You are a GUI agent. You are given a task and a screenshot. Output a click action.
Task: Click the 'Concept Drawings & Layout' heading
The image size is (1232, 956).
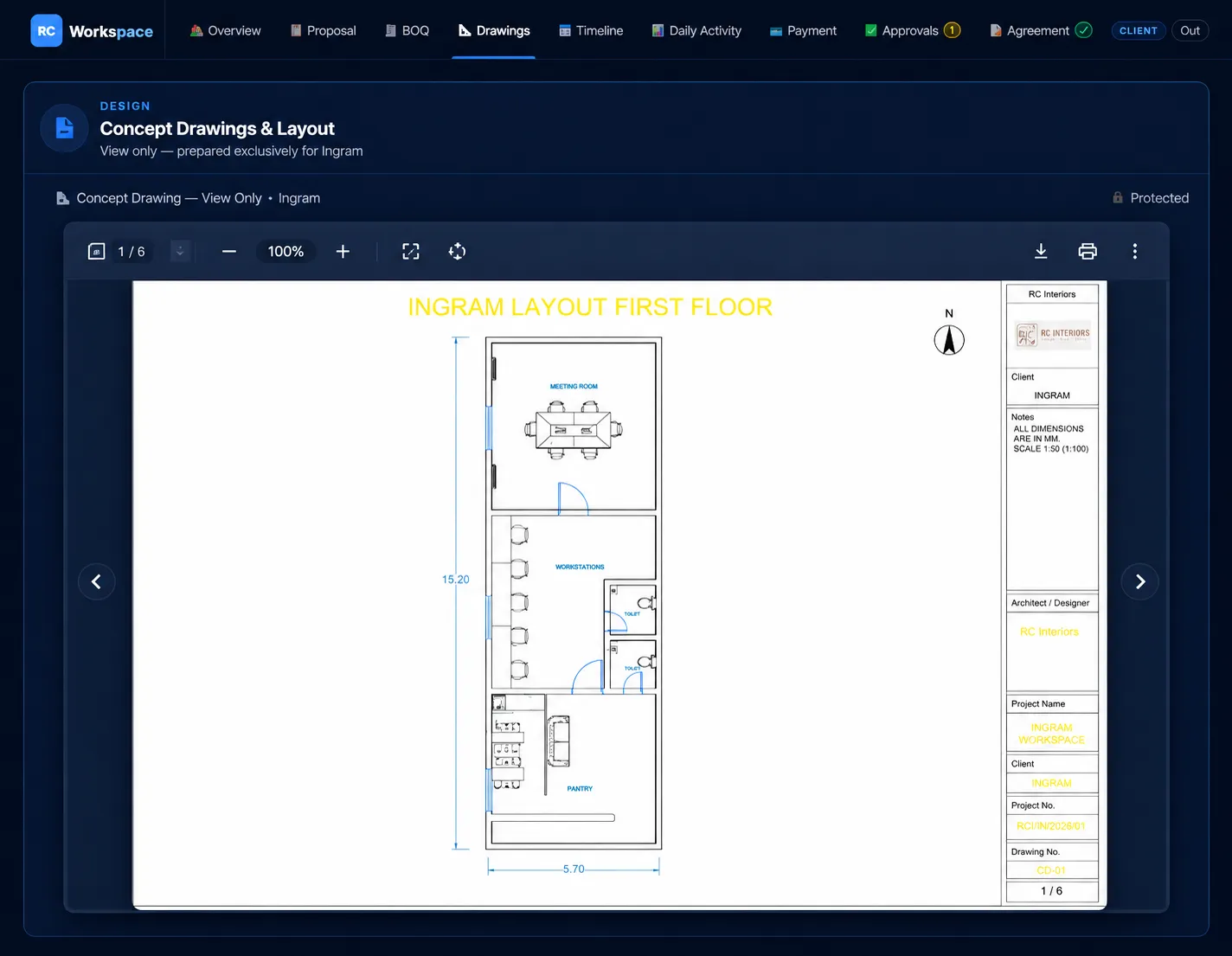(x=217, y=128)
